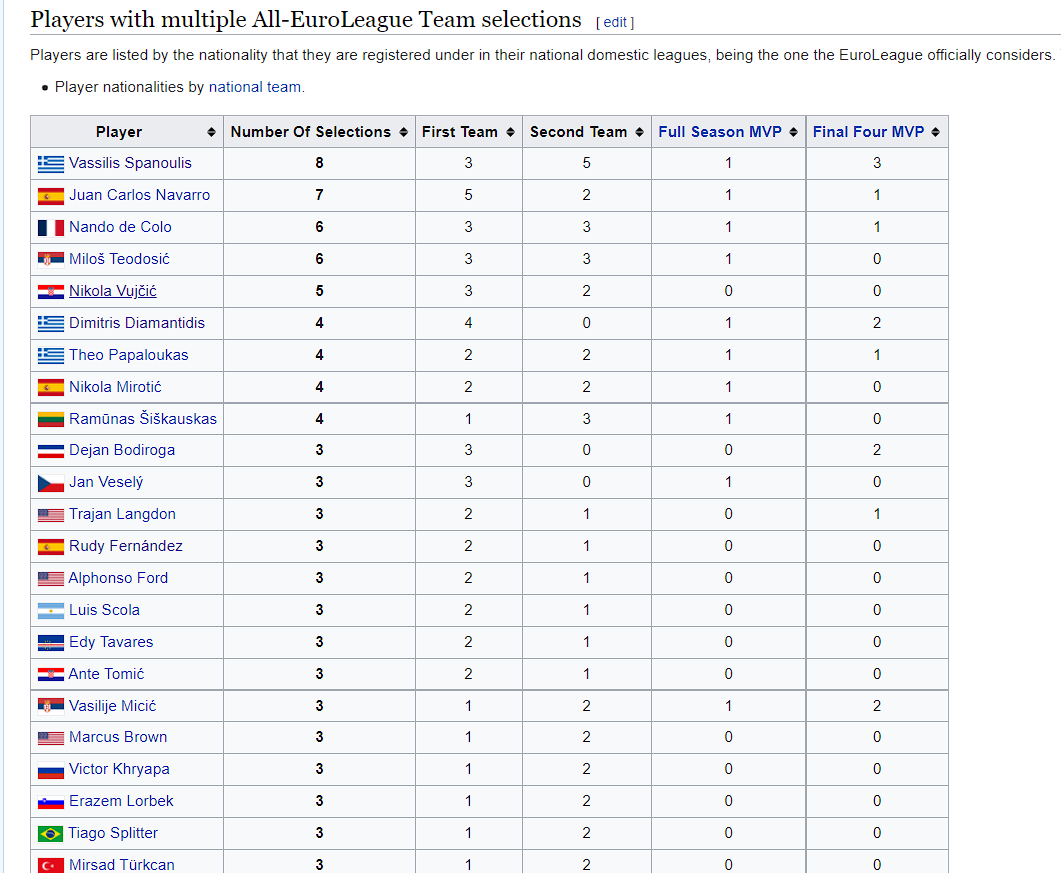1061x873 pixels.
Task: Click the Lithuanian flag next to Ramūnas Šiškauskas
Action: (x=51, y=420)
